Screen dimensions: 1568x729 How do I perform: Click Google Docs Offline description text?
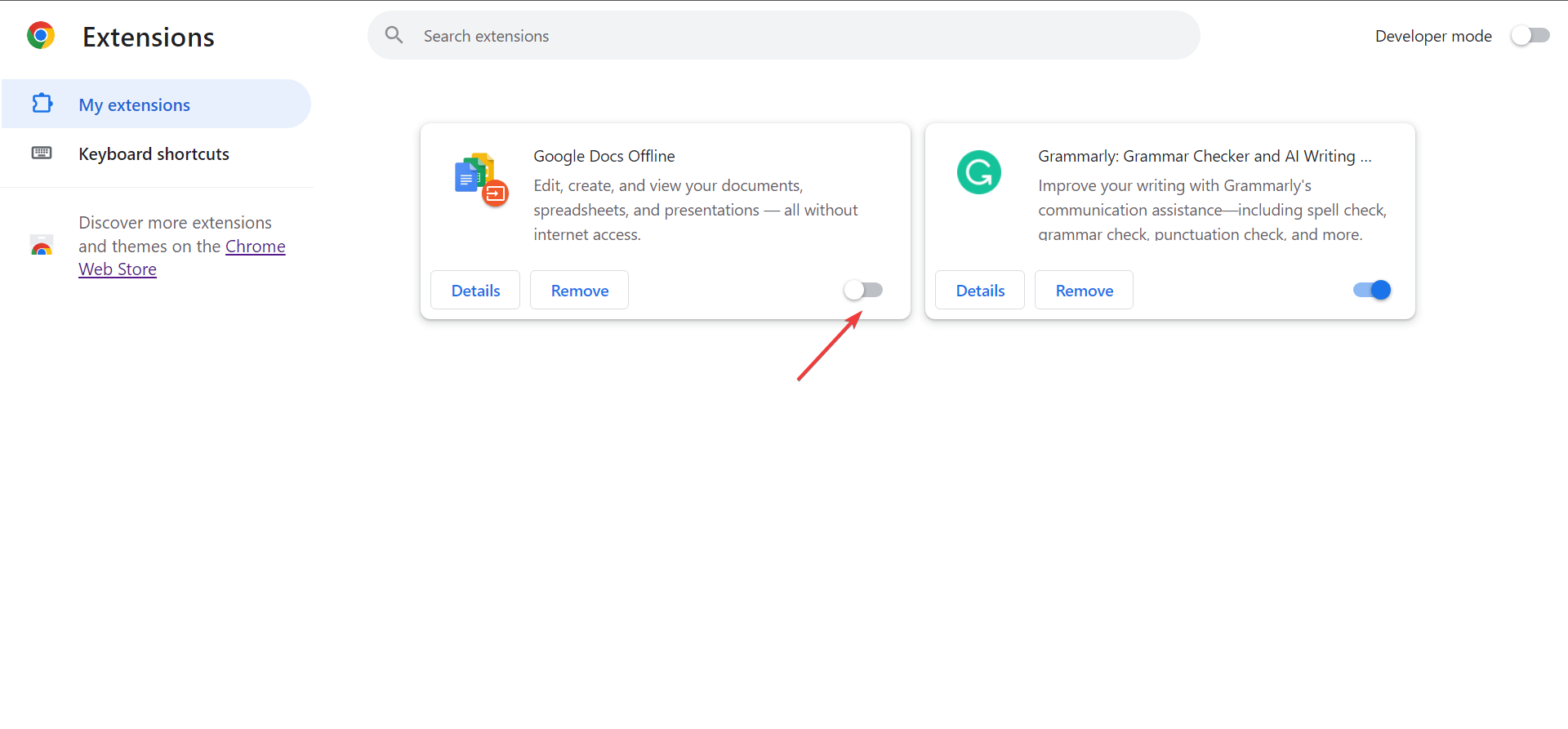point(696,210)
